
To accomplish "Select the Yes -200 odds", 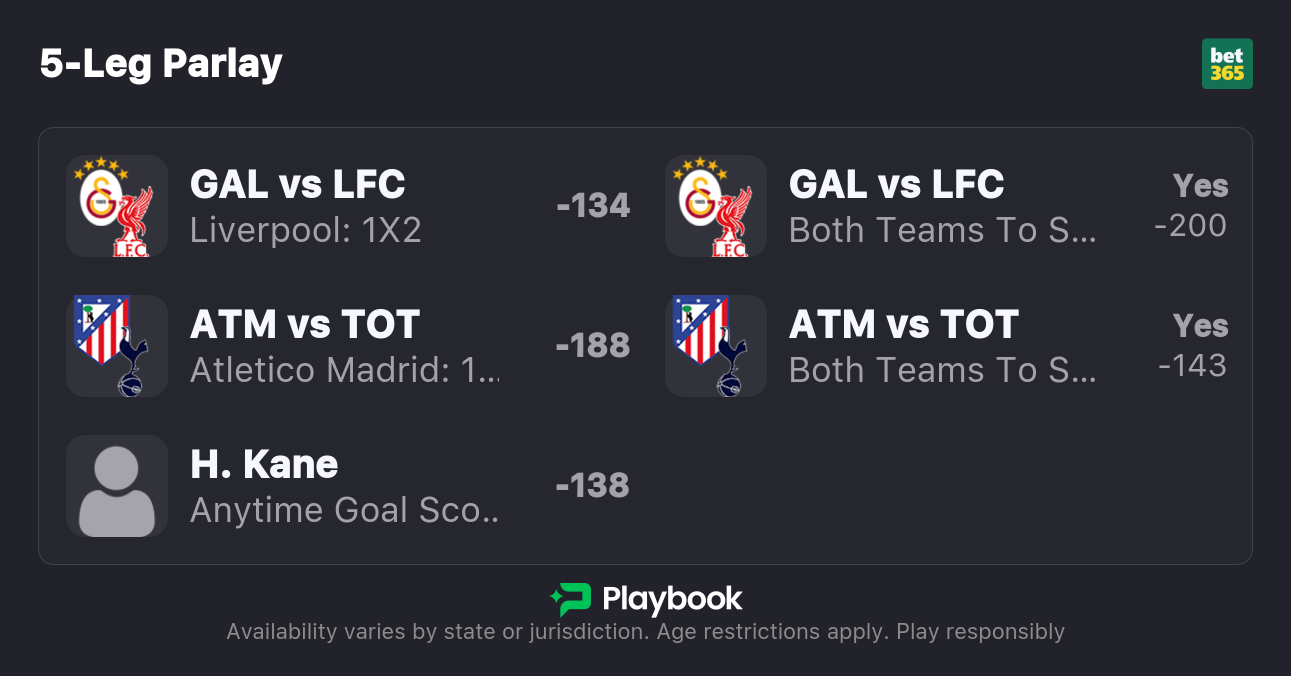I will [x=1193, y=207].
